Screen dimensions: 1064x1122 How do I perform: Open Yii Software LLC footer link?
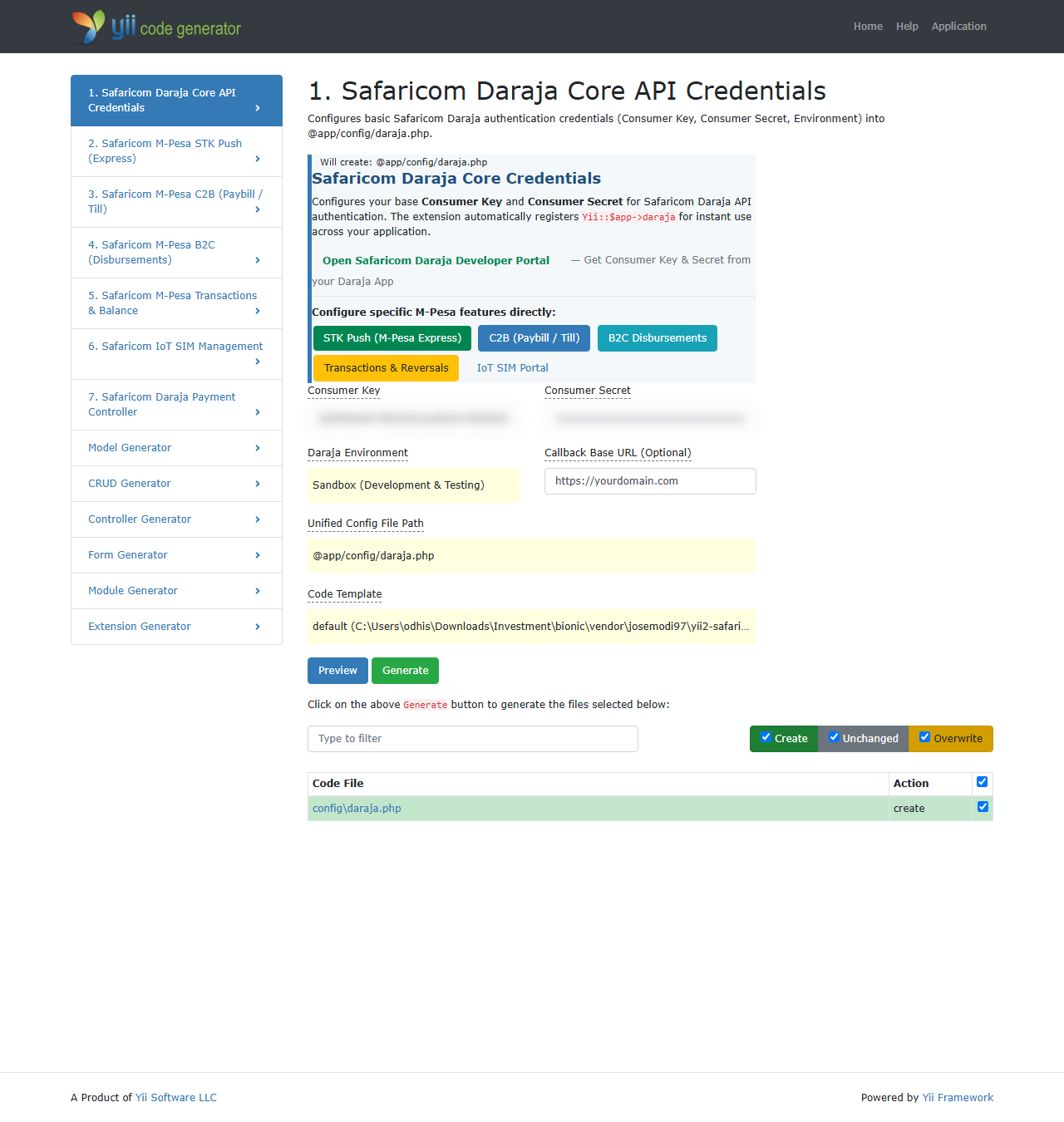tap(176, 1098)
